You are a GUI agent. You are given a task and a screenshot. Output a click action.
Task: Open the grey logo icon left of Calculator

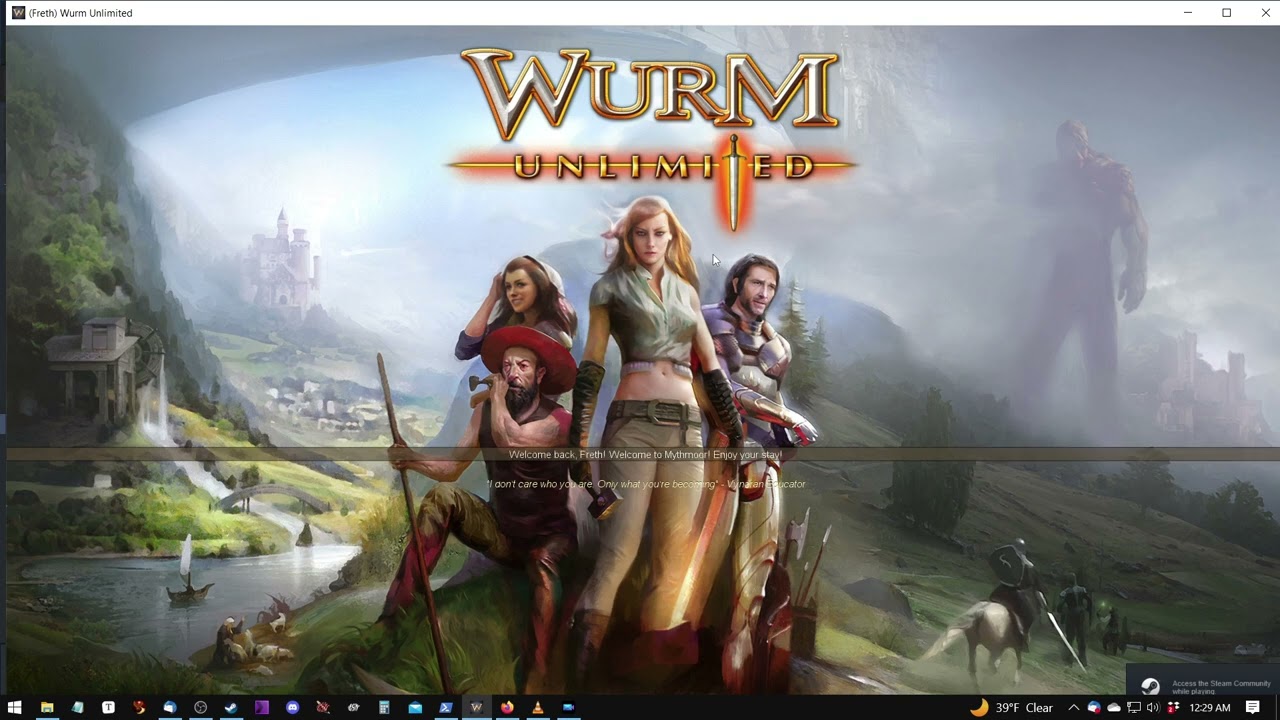click(x=353, y=707)
